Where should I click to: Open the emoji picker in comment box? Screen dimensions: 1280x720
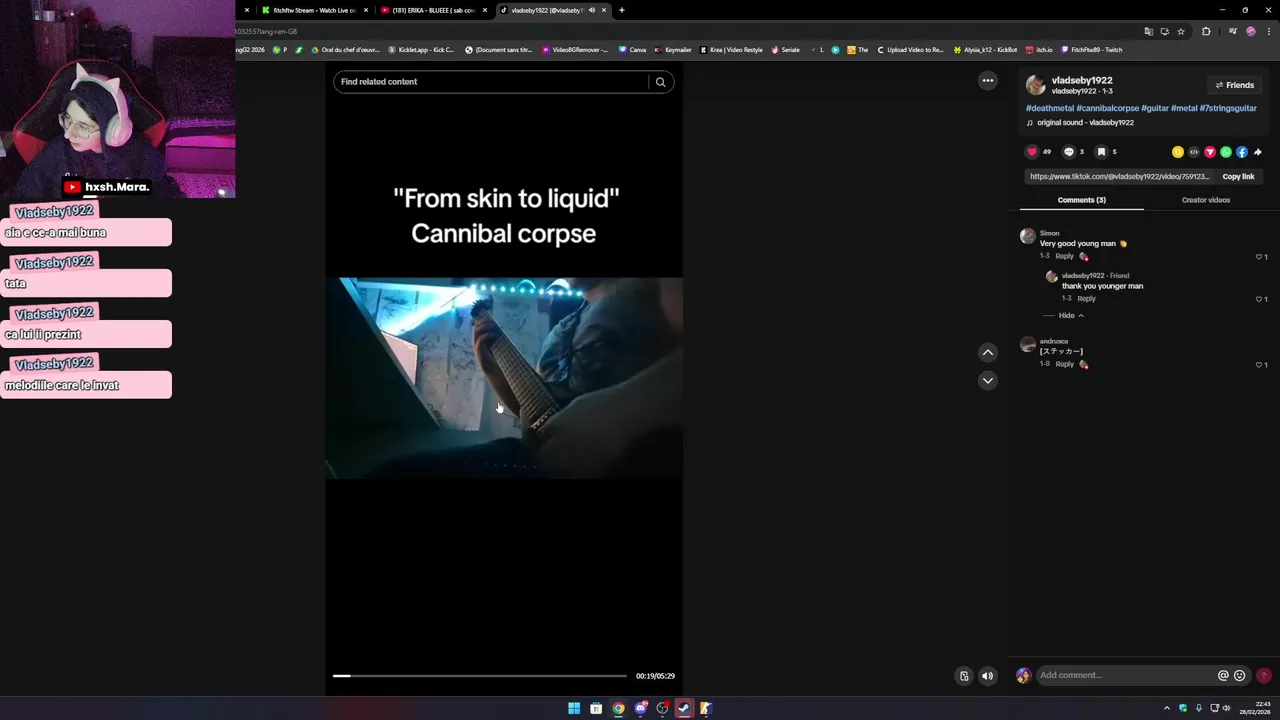click(1239, 675)
